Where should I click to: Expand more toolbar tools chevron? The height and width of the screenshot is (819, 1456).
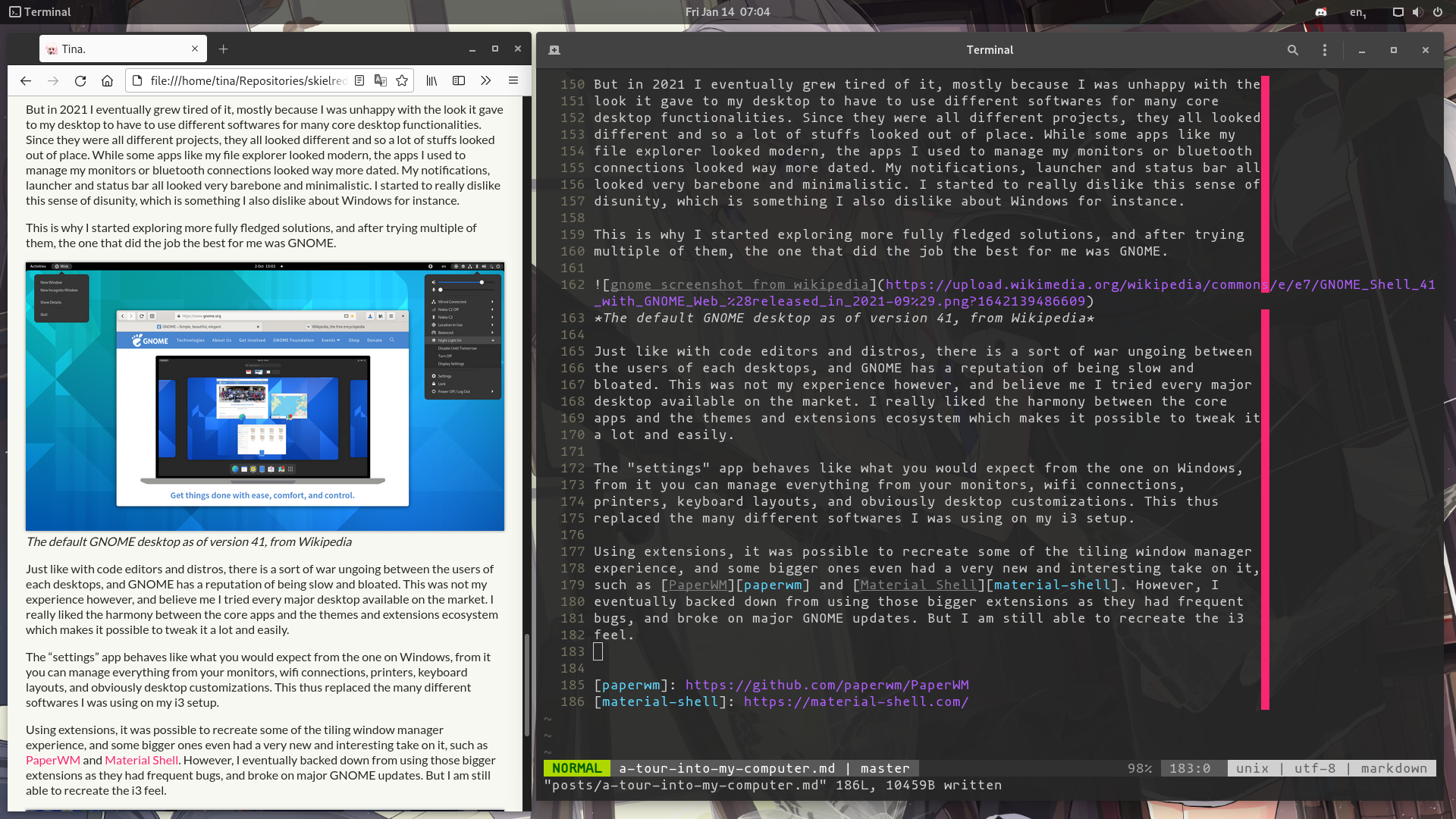click(486, 80)
